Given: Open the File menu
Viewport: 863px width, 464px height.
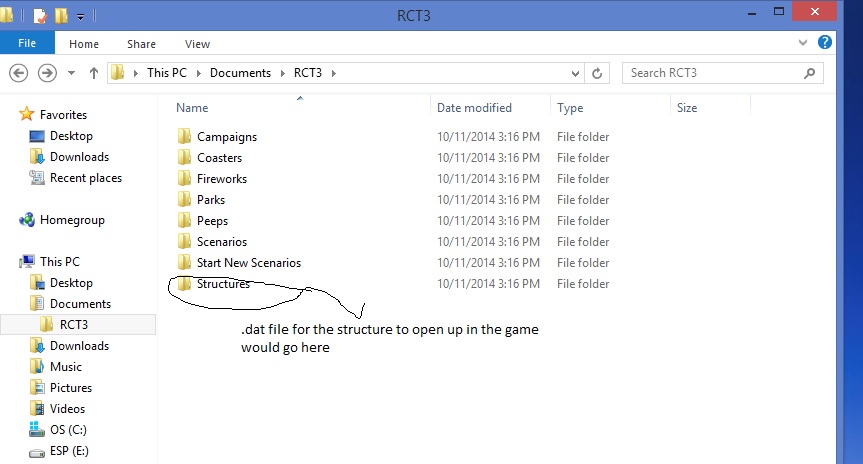Looking at the screenshot, I should point(27,44).
